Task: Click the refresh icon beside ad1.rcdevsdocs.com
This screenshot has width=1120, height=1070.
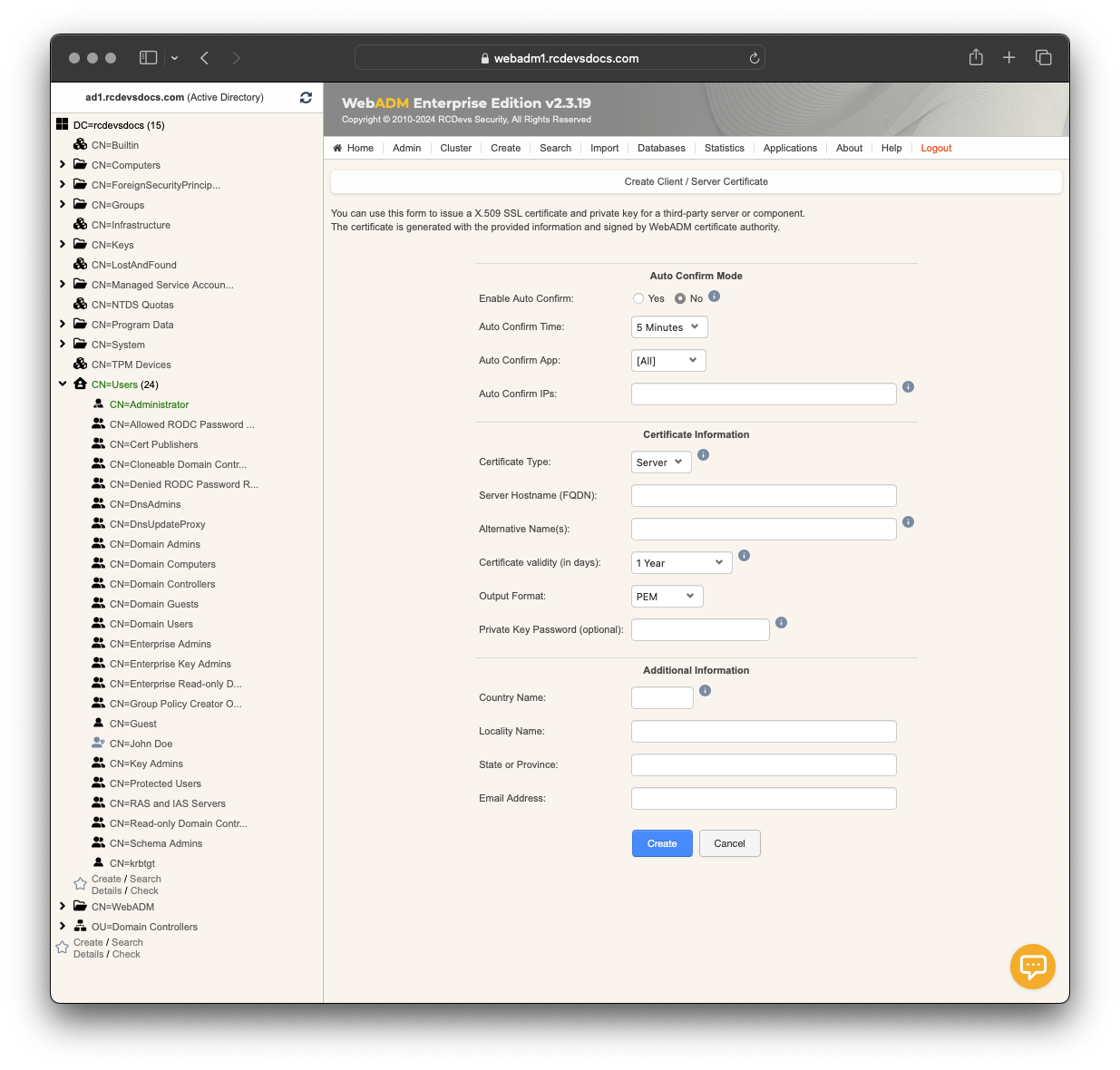Action: click(x=306, y=97)
